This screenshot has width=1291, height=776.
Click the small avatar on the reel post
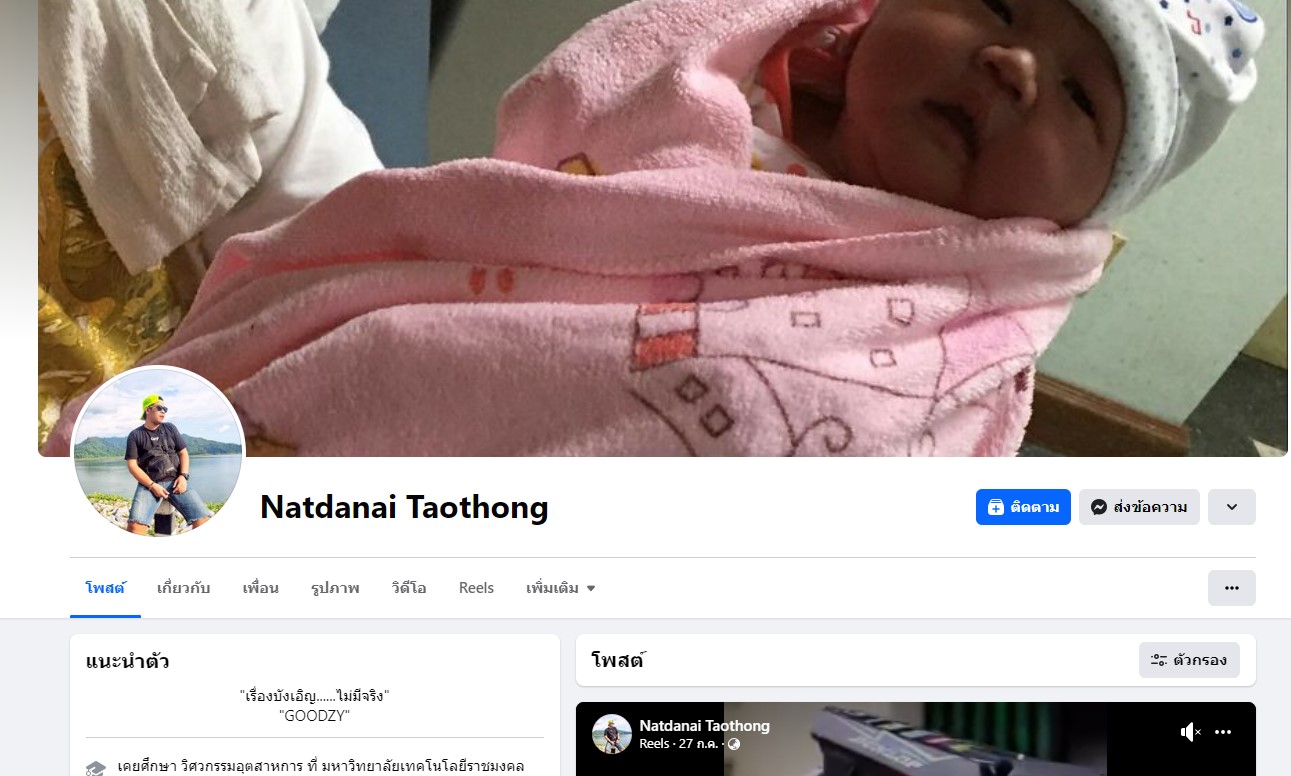coord(612,734)
